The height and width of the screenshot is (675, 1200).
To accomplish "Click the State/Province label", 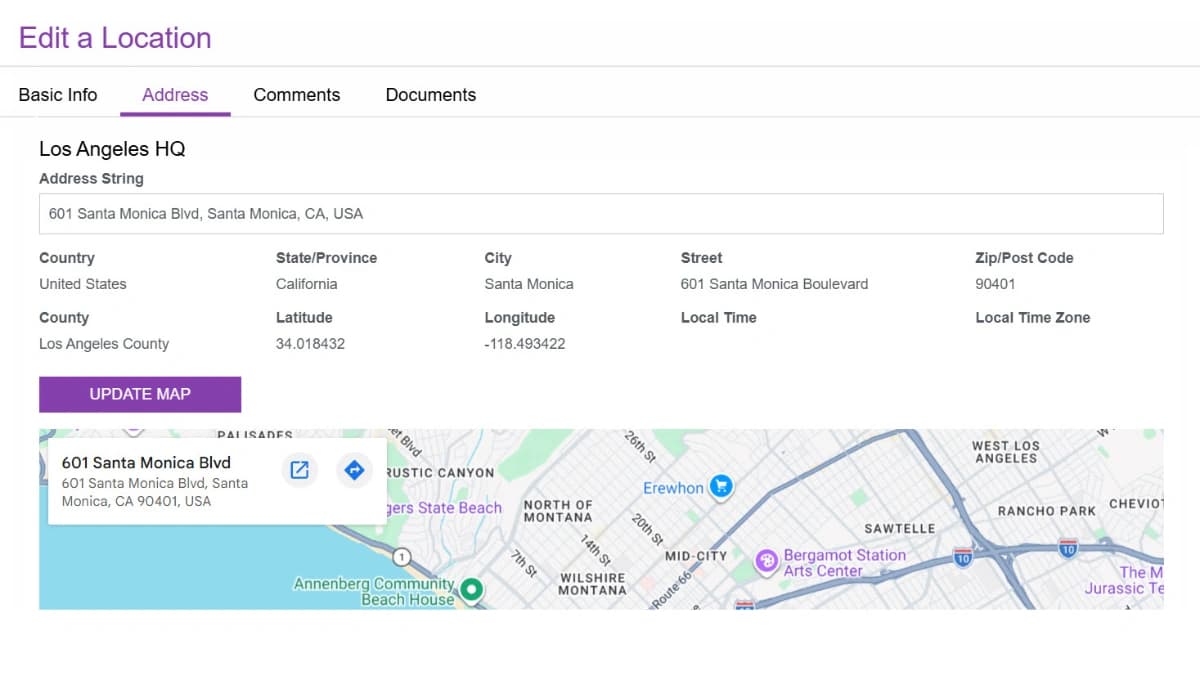I will coord(326,258).
